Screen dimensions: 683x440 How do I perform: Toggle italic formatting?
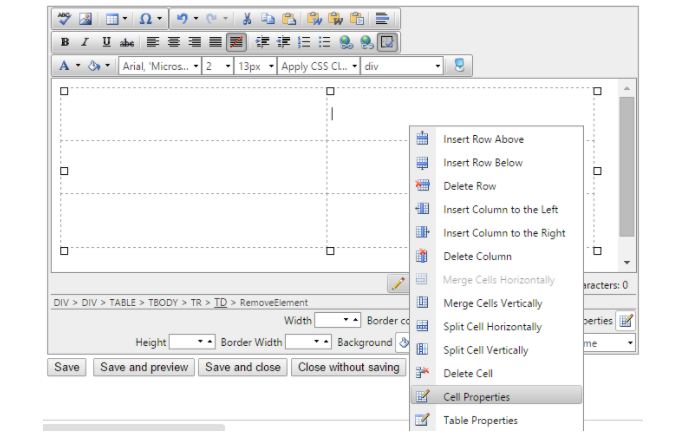tap(85, 42)
